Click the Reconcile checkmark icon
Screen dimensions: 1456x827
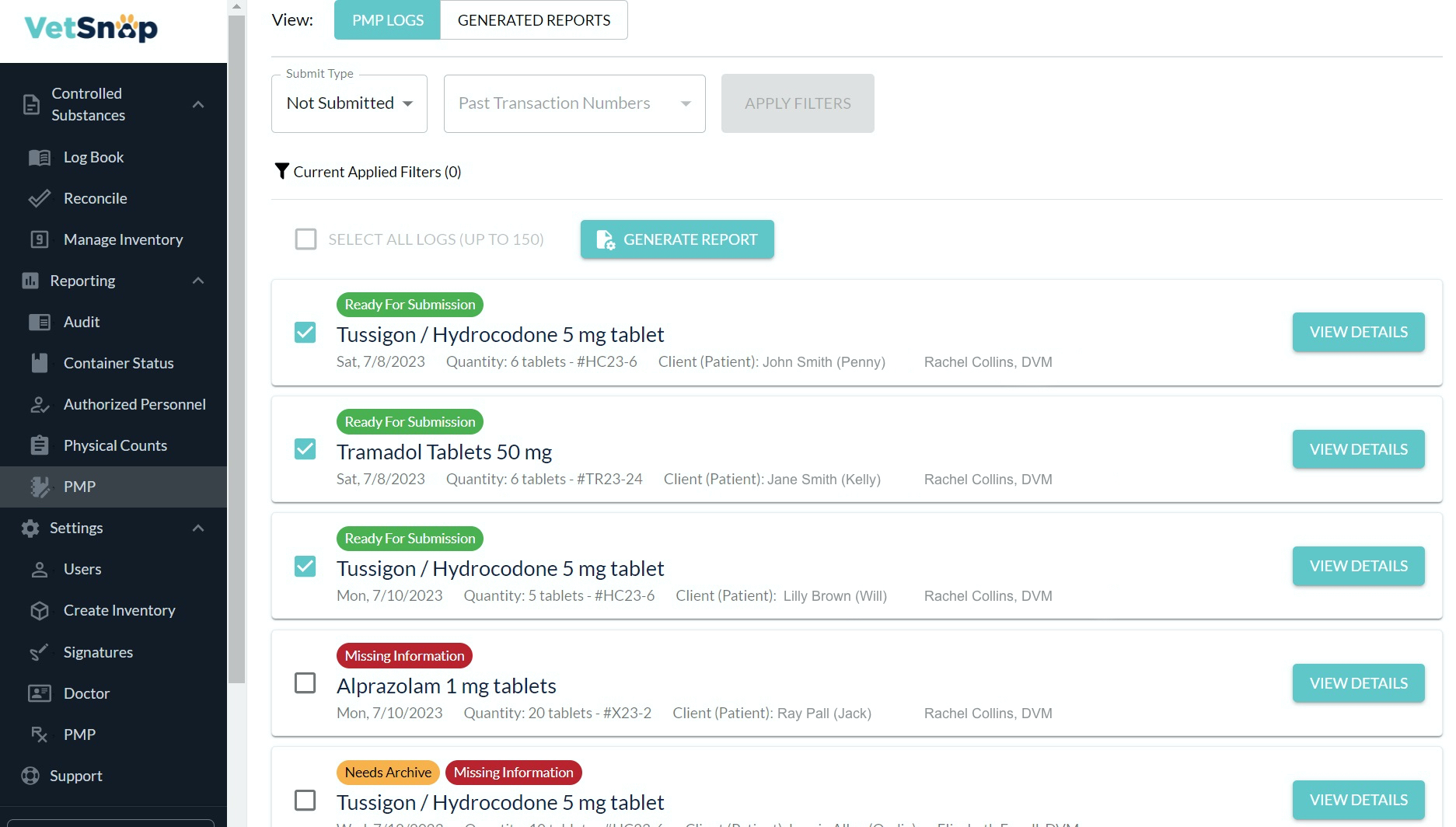(40, 199)
